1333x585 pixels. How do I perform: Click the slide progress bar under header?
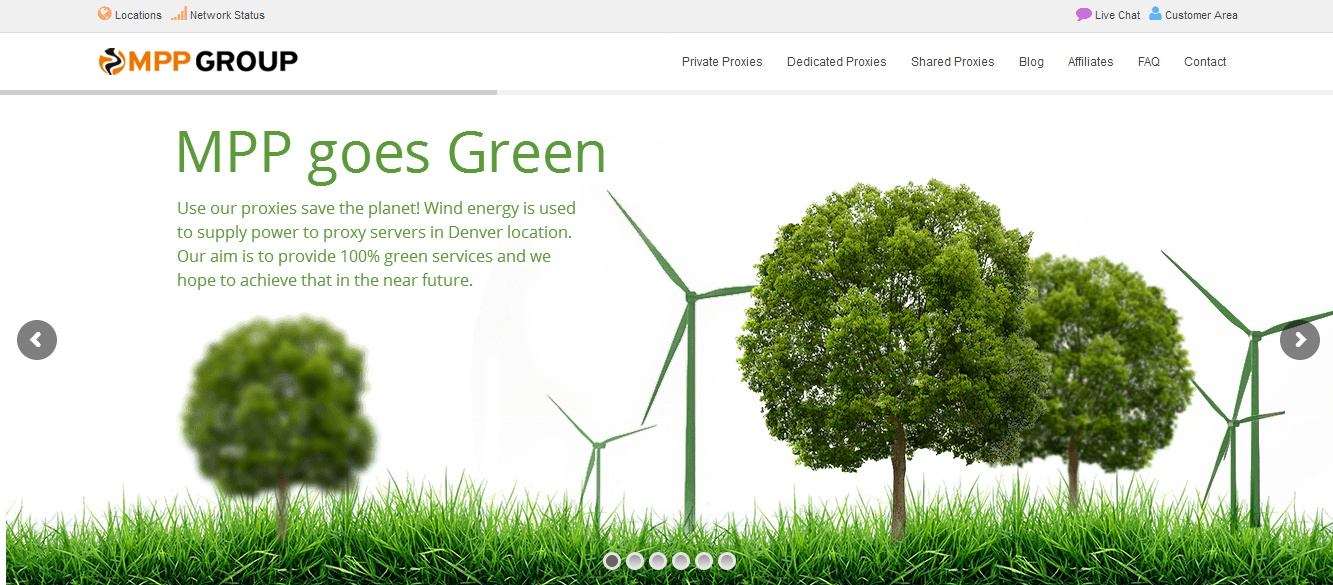click(x=666, y=92)
